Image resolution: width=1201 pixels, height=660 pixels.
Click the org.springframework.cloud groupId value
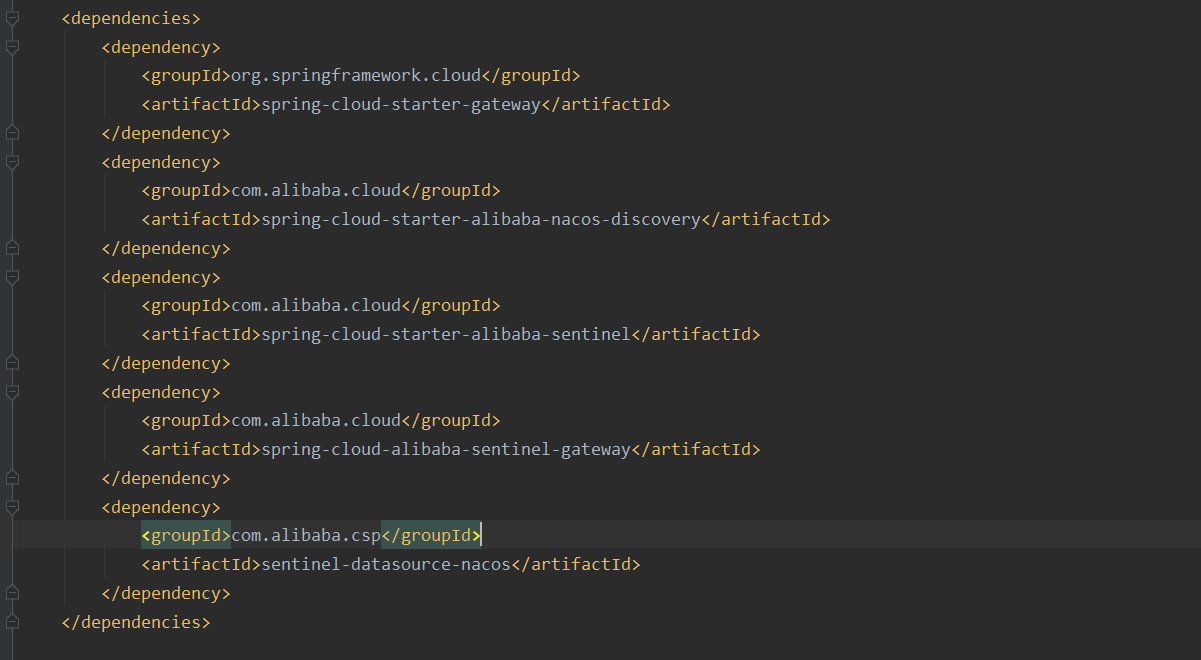[356, 76]
